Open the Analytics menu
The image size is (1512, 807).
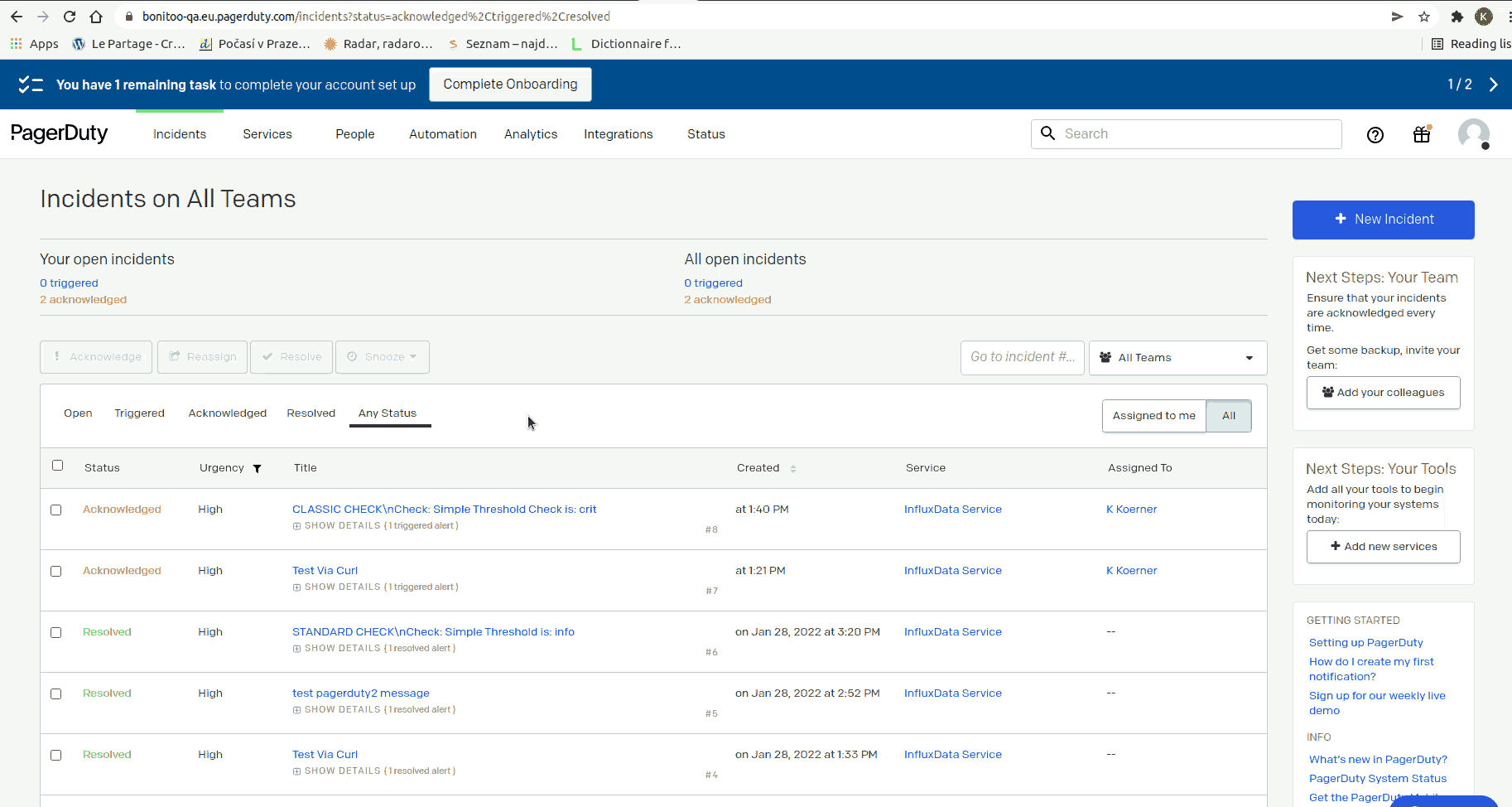(x=531, y=134)
